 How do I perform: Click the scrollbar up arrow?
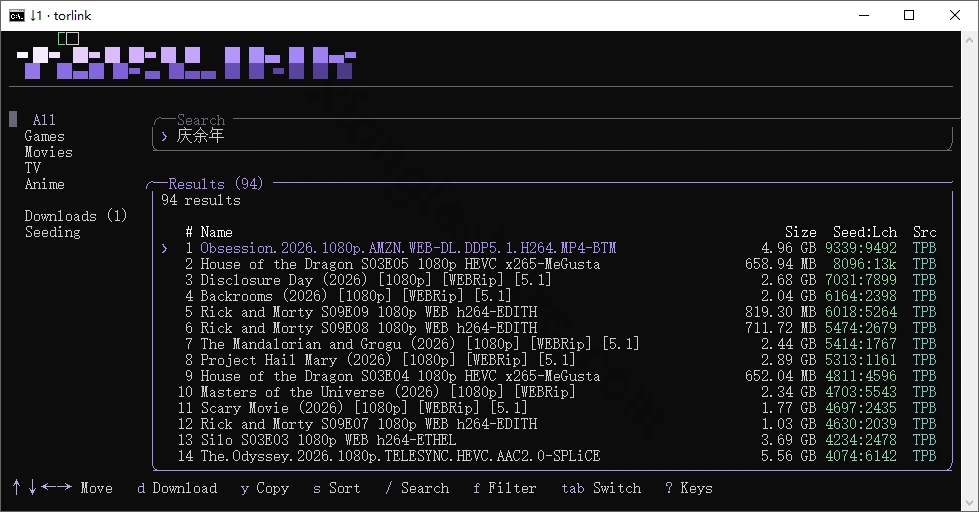click(x=970, y=39)
